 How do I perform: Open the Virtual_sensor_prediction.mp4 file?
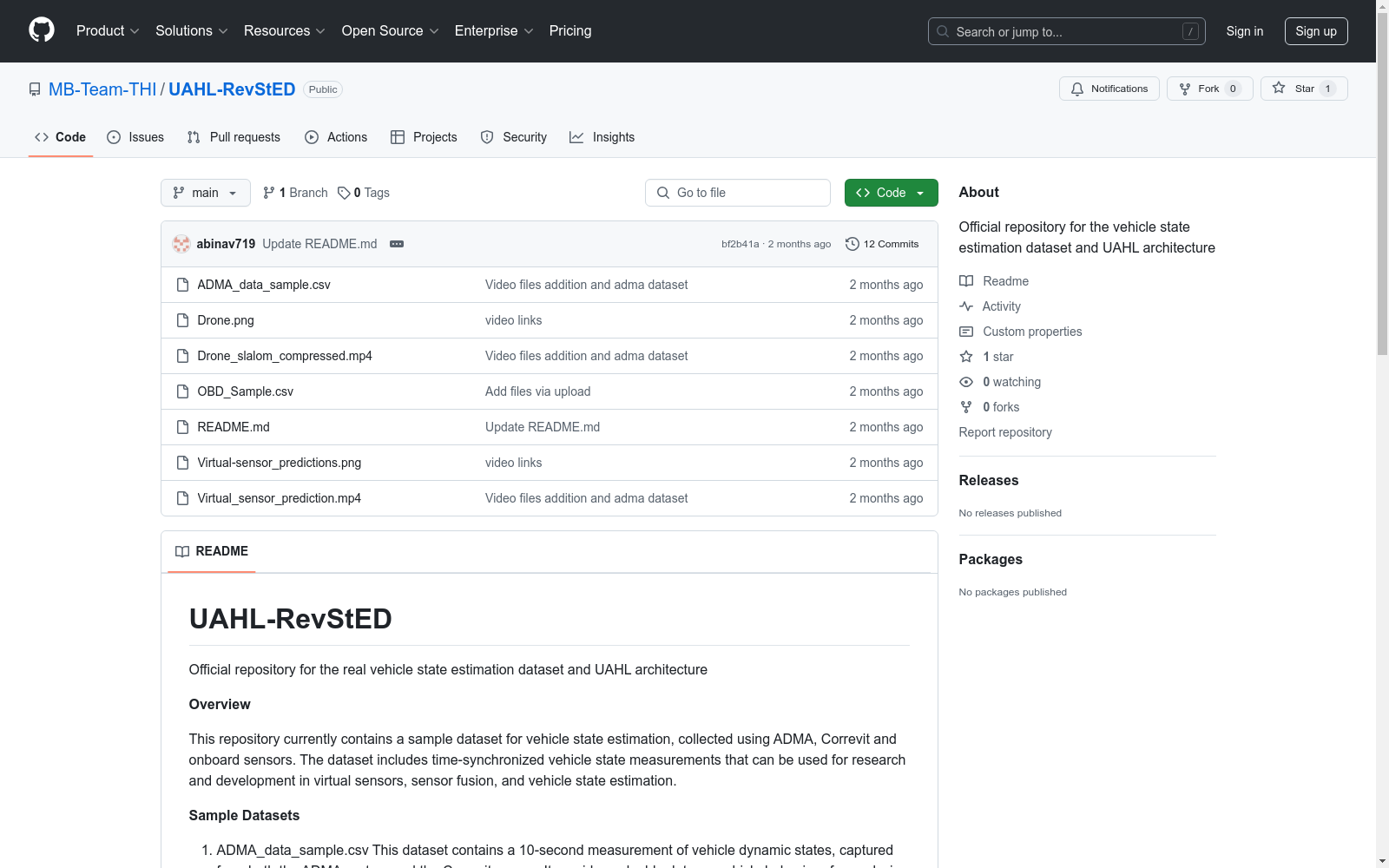[280, 498]
